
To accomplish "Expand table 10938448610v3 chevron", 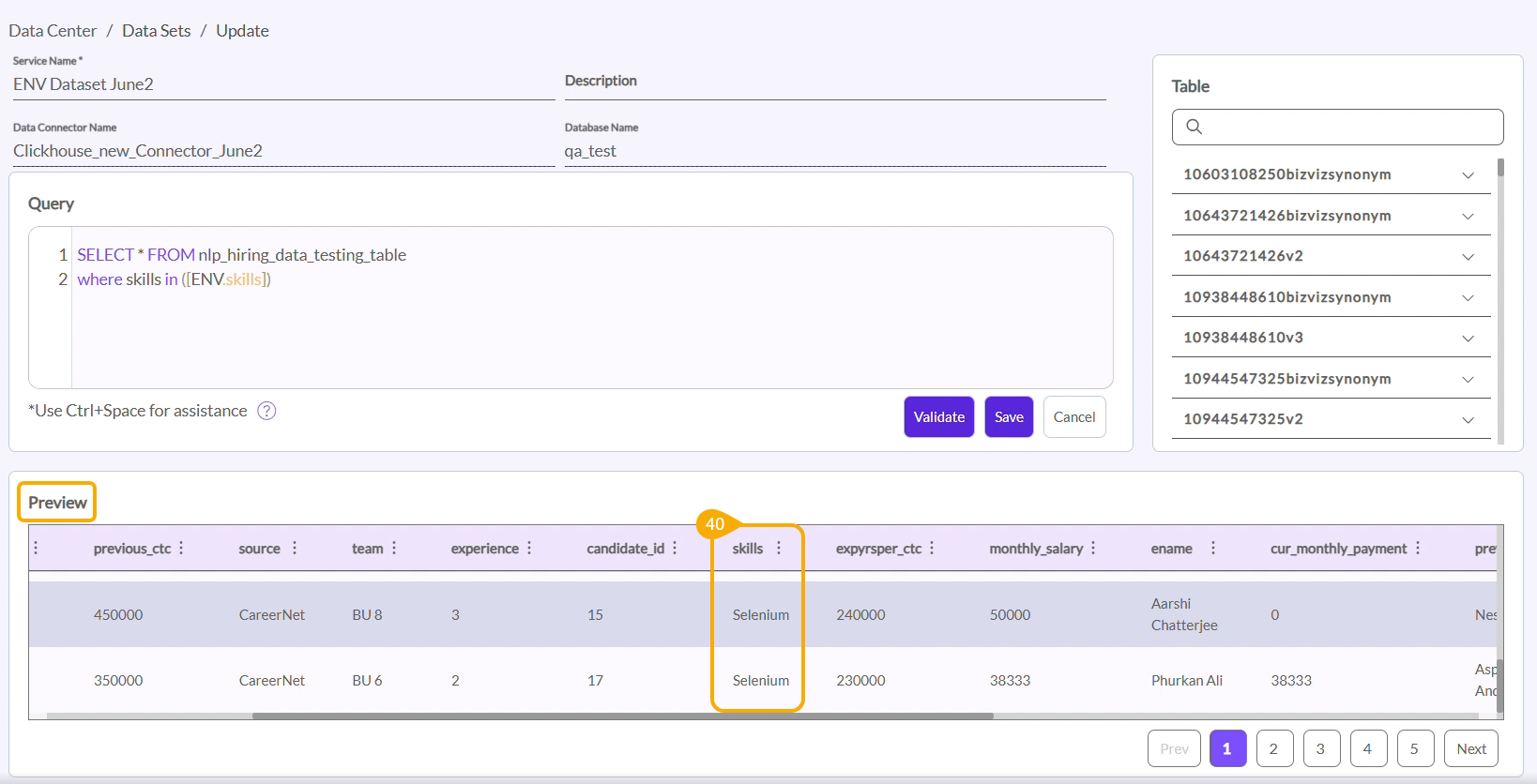I will point(1468,339).
